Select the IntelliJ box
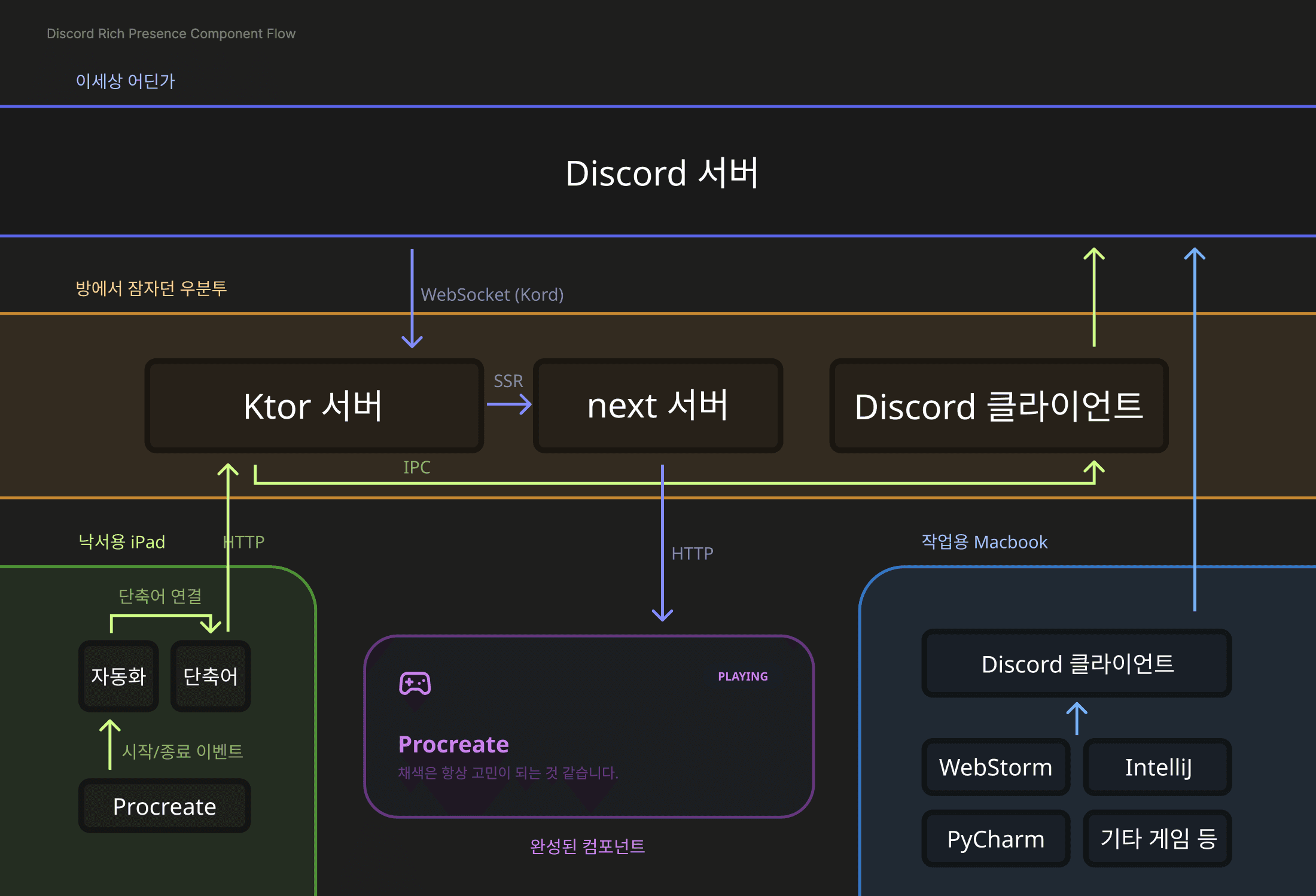 click(1157, 767)
